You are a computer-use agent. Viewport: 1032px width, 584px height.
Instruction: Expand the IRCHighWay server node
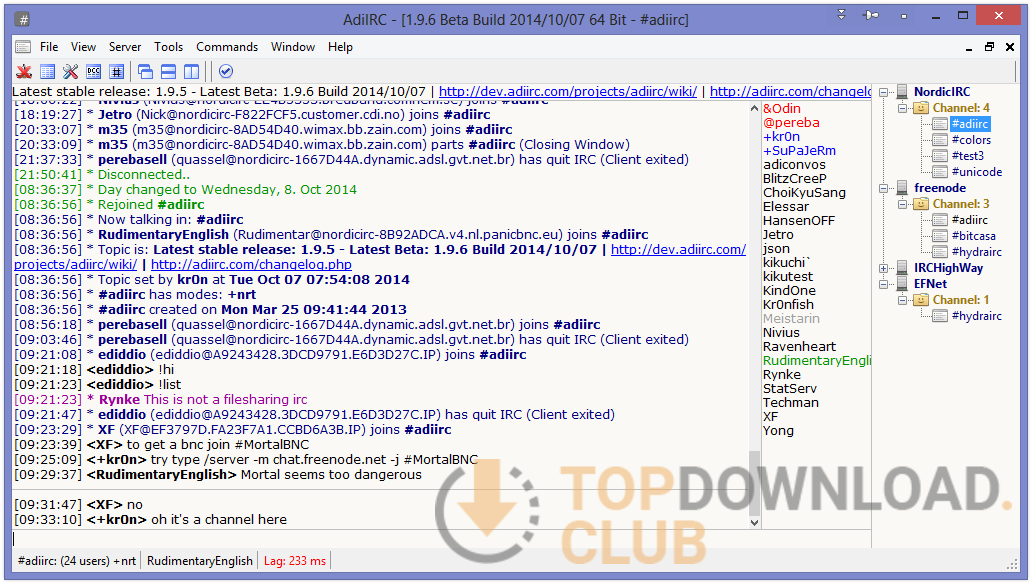883,268
